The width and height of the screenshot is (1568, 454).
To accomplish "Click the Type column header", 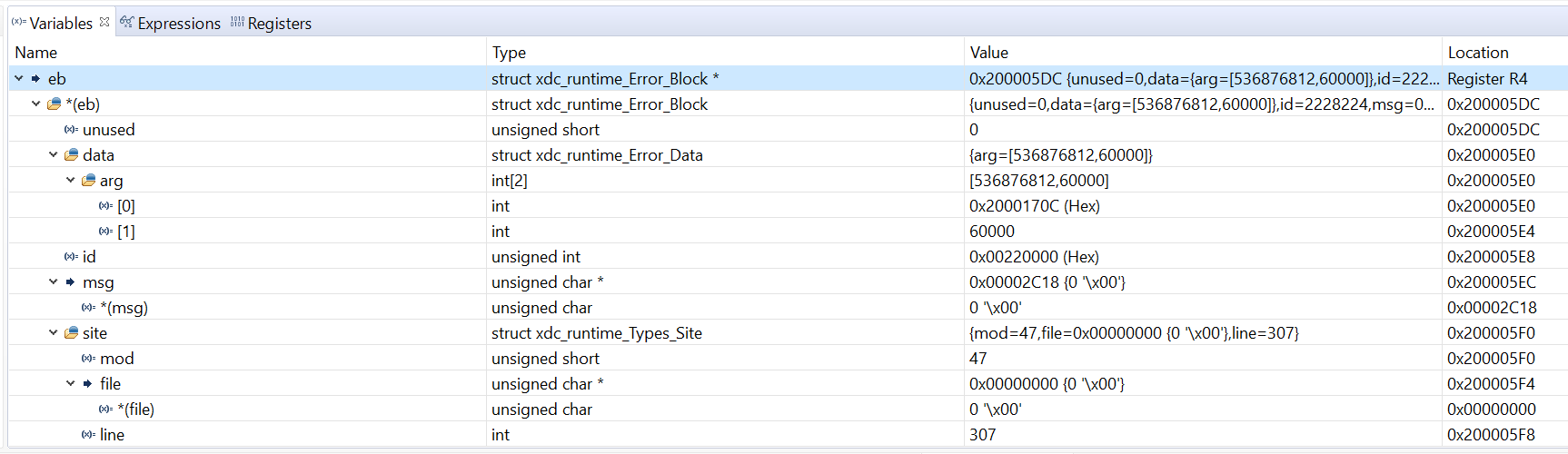I will (x=509, y=53).
